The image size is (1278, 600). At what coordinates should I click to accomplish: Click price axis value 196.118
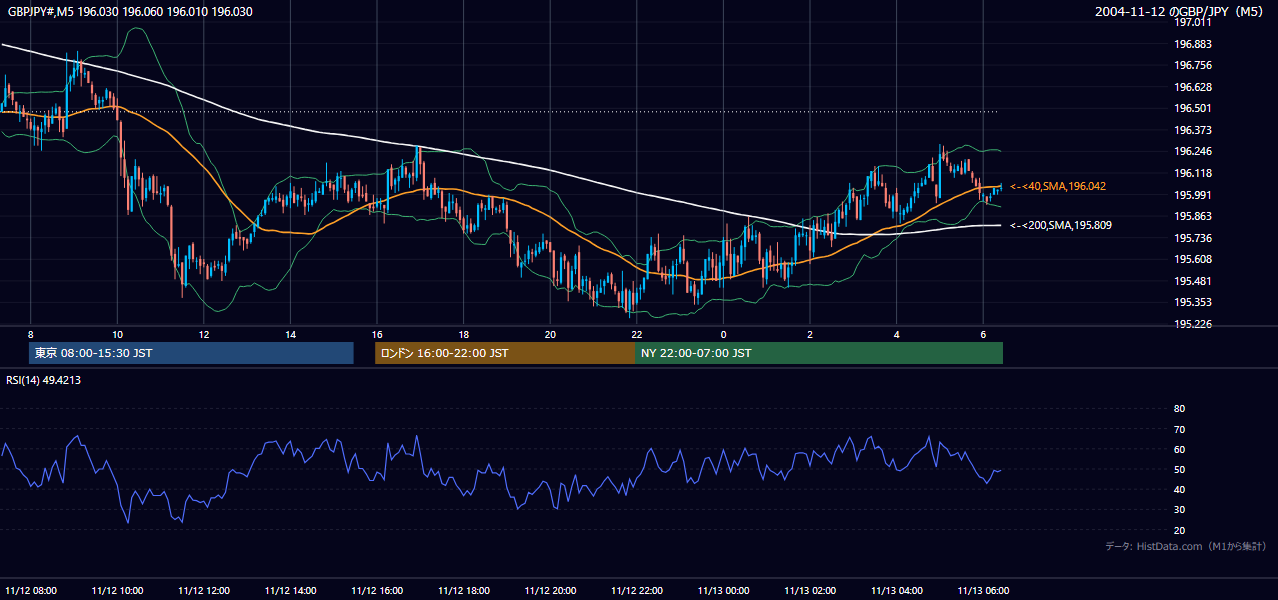point(1193,173)
